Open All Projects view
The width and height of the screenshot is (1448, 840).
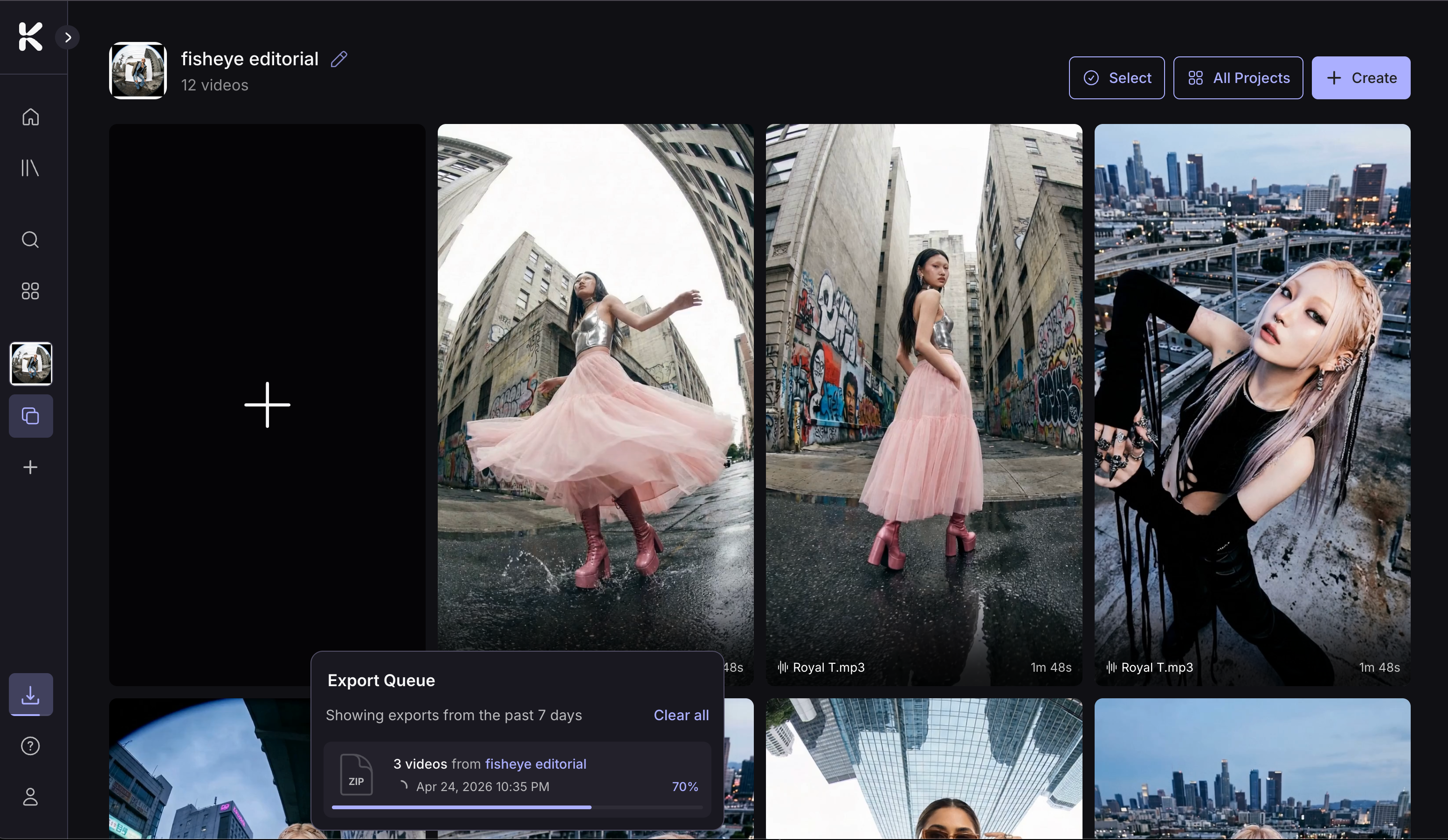1238,77
